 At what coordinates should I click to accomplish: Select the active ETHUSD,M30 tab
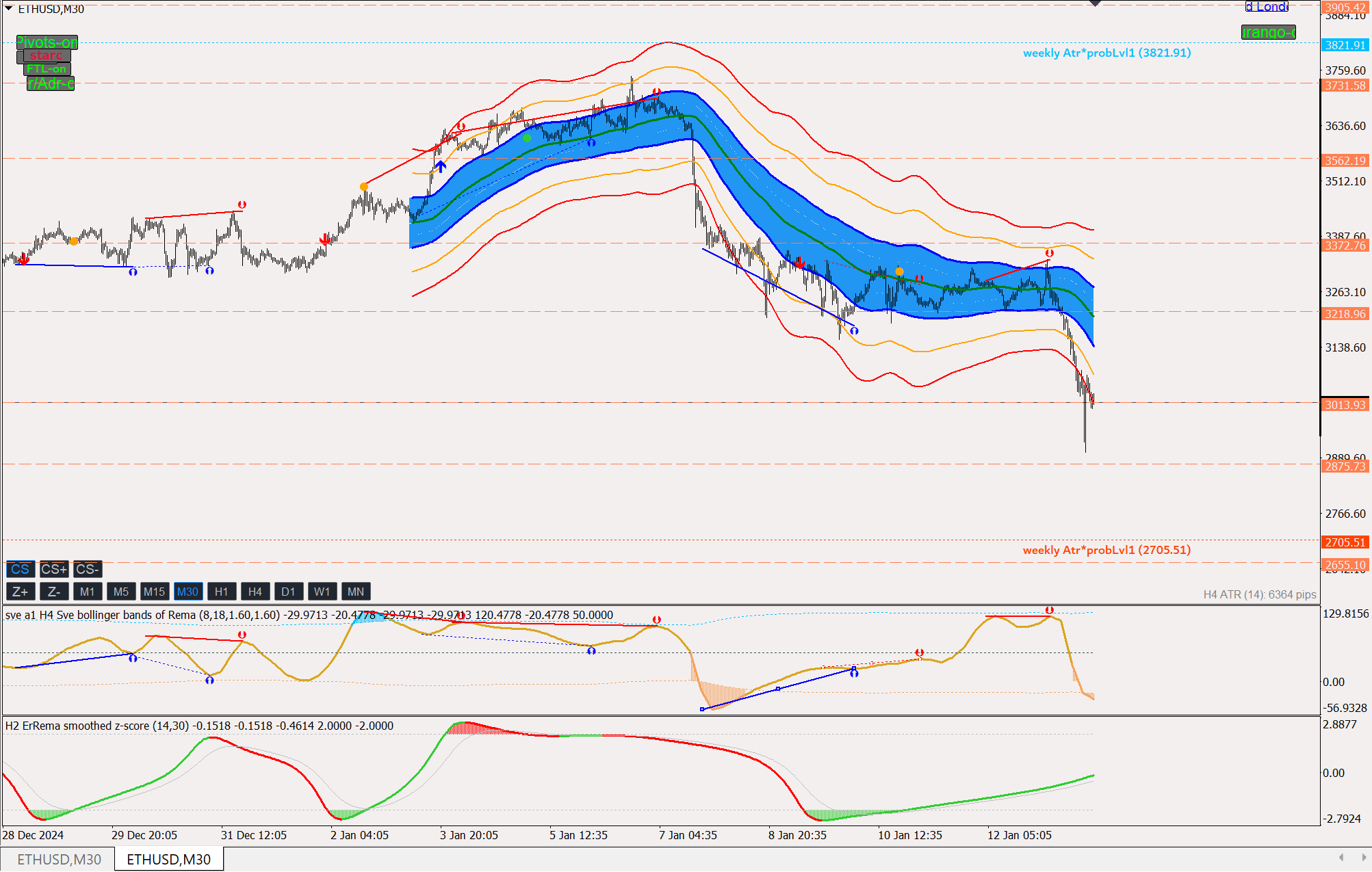click(168, 859)
